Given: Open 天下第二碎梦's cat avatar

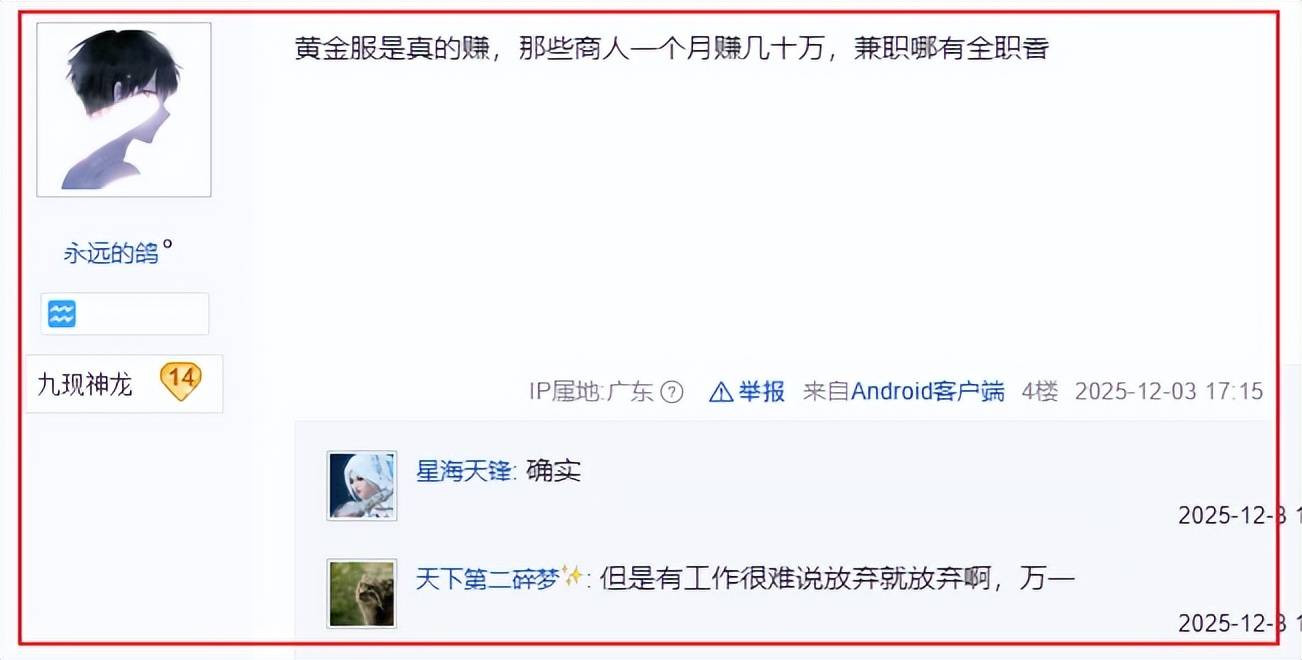Looking at the screenshot, I should [x=362, y=593].
